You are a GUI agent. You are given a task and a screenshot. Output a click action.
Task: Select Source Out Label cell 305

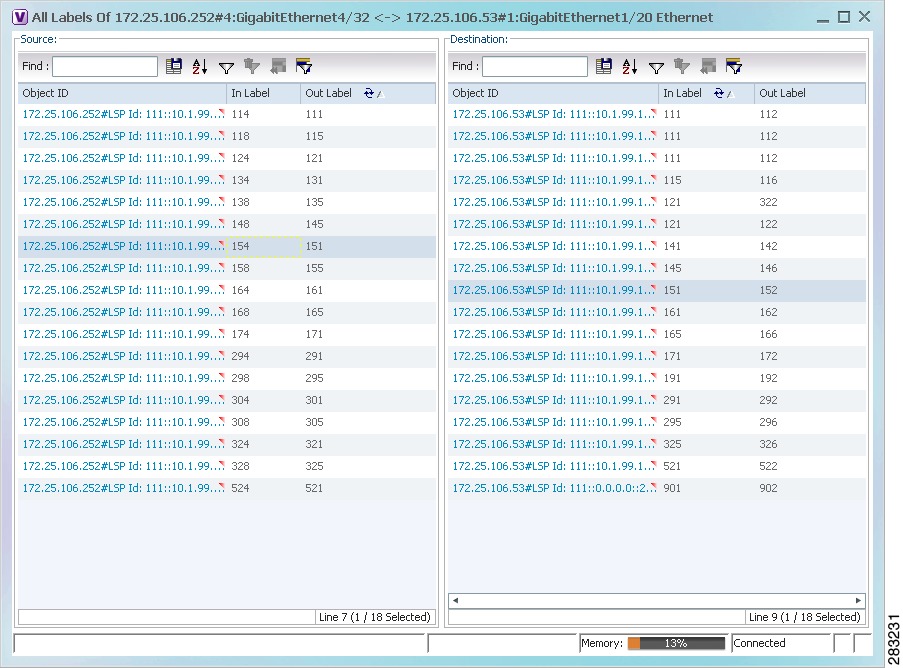tap(368, 422)
